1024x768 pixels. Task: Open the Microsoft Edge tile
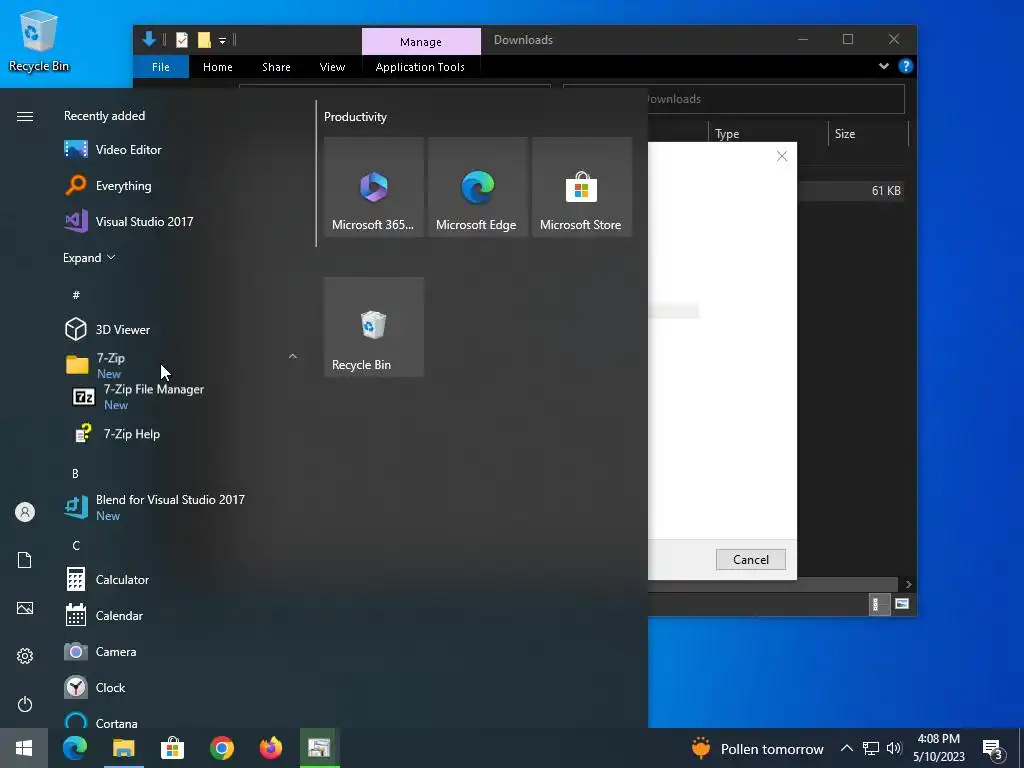click(477, 187)
